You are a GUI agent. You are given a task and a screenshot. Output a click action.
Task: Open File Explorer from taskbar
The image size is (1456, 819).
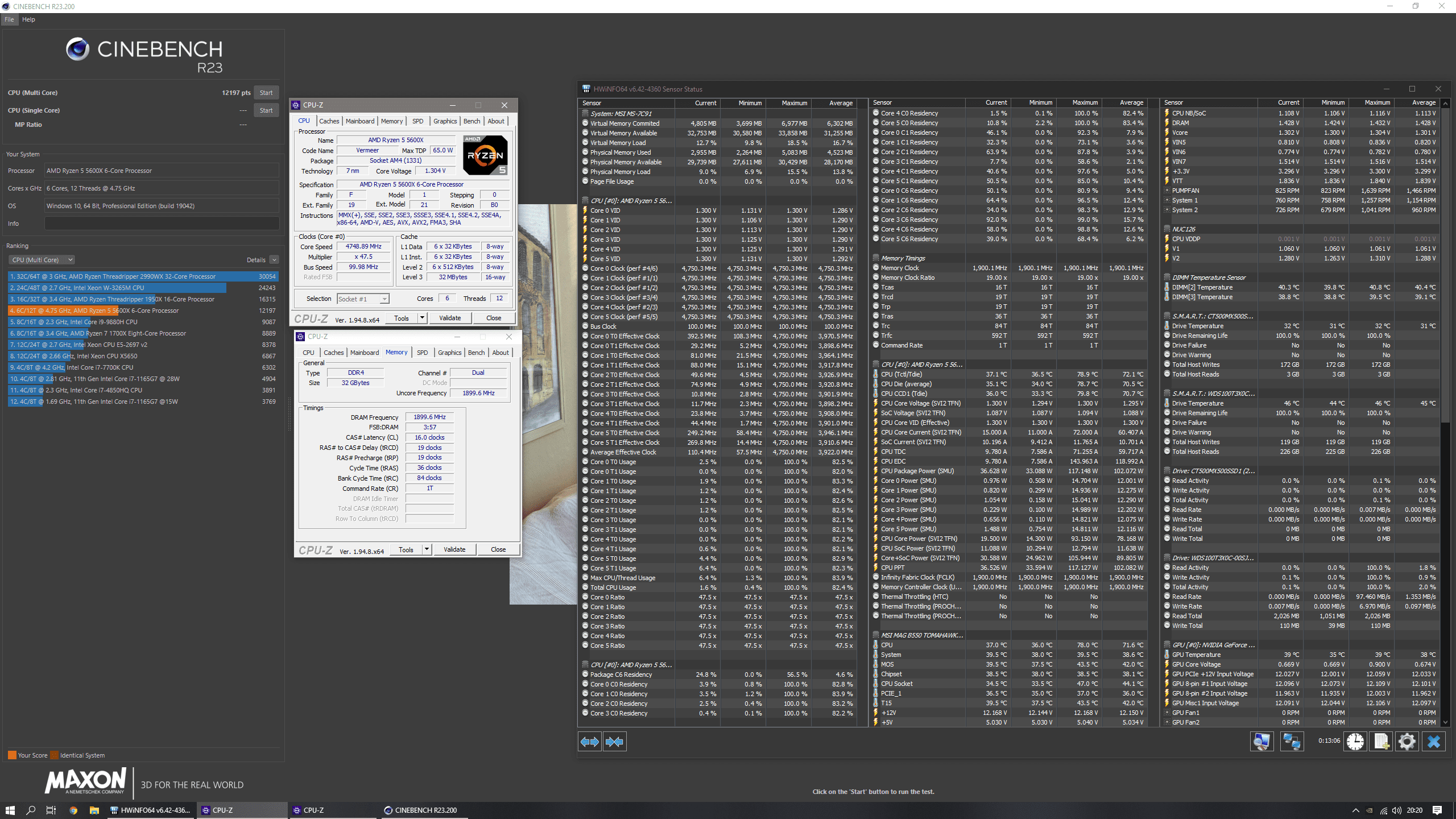click(94, 810)
